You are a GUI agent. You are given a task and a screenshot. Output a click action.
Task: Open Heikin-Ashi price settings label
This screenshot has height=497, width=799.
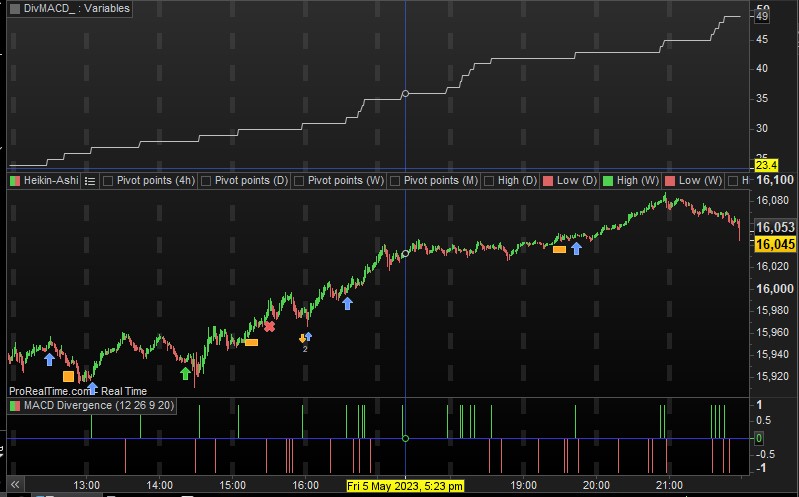(51, 180)
